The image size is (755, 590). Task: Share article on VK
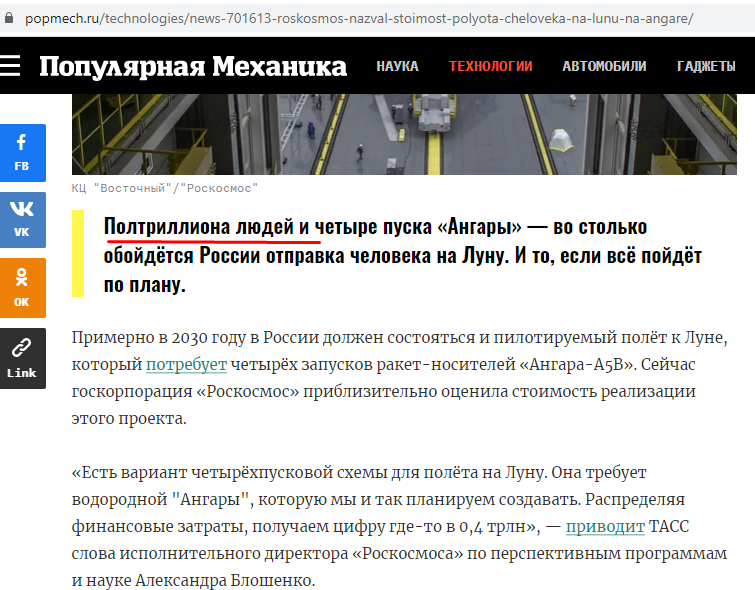[22, 219]
